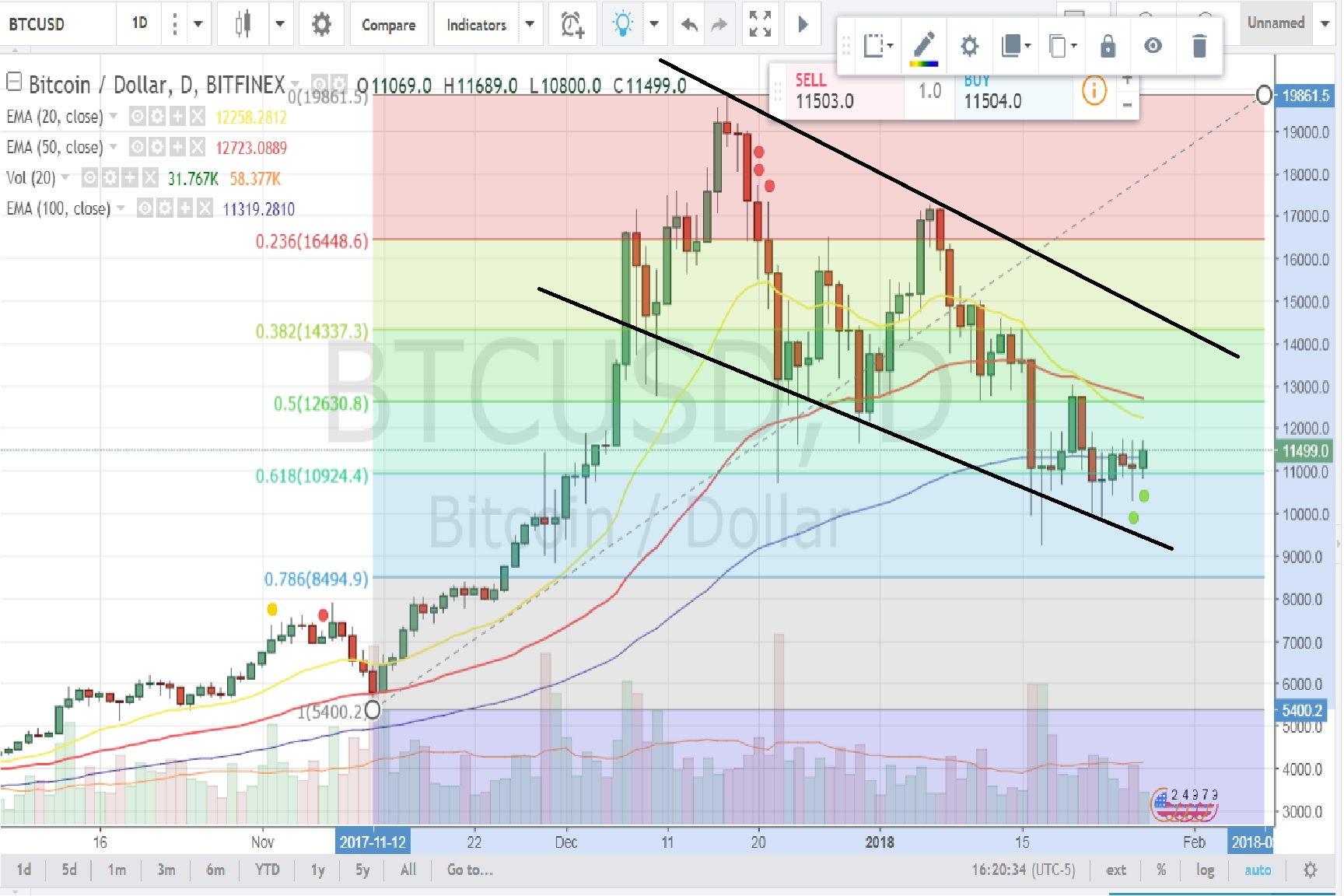Viewport: 1344px width, 896px height.
Task: Expand EMA (50, close) dropdown arrow
Action: click(114, 146)
